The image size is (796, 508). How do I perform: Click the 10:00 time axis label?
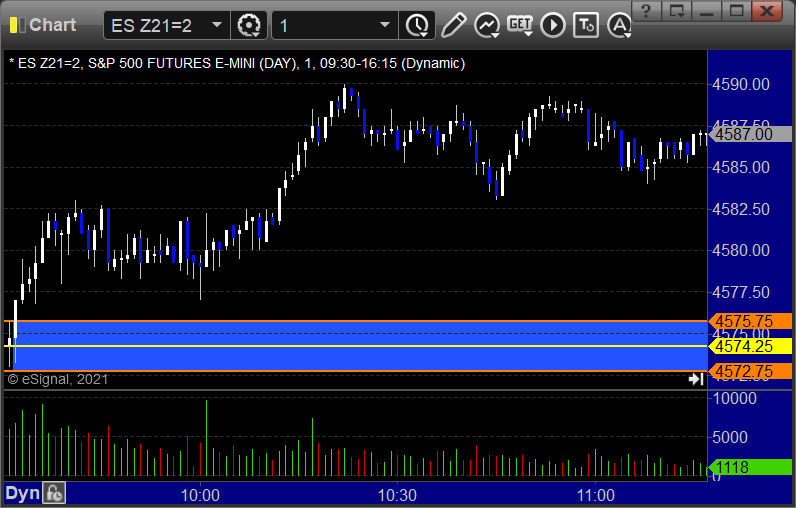[200, 495]
